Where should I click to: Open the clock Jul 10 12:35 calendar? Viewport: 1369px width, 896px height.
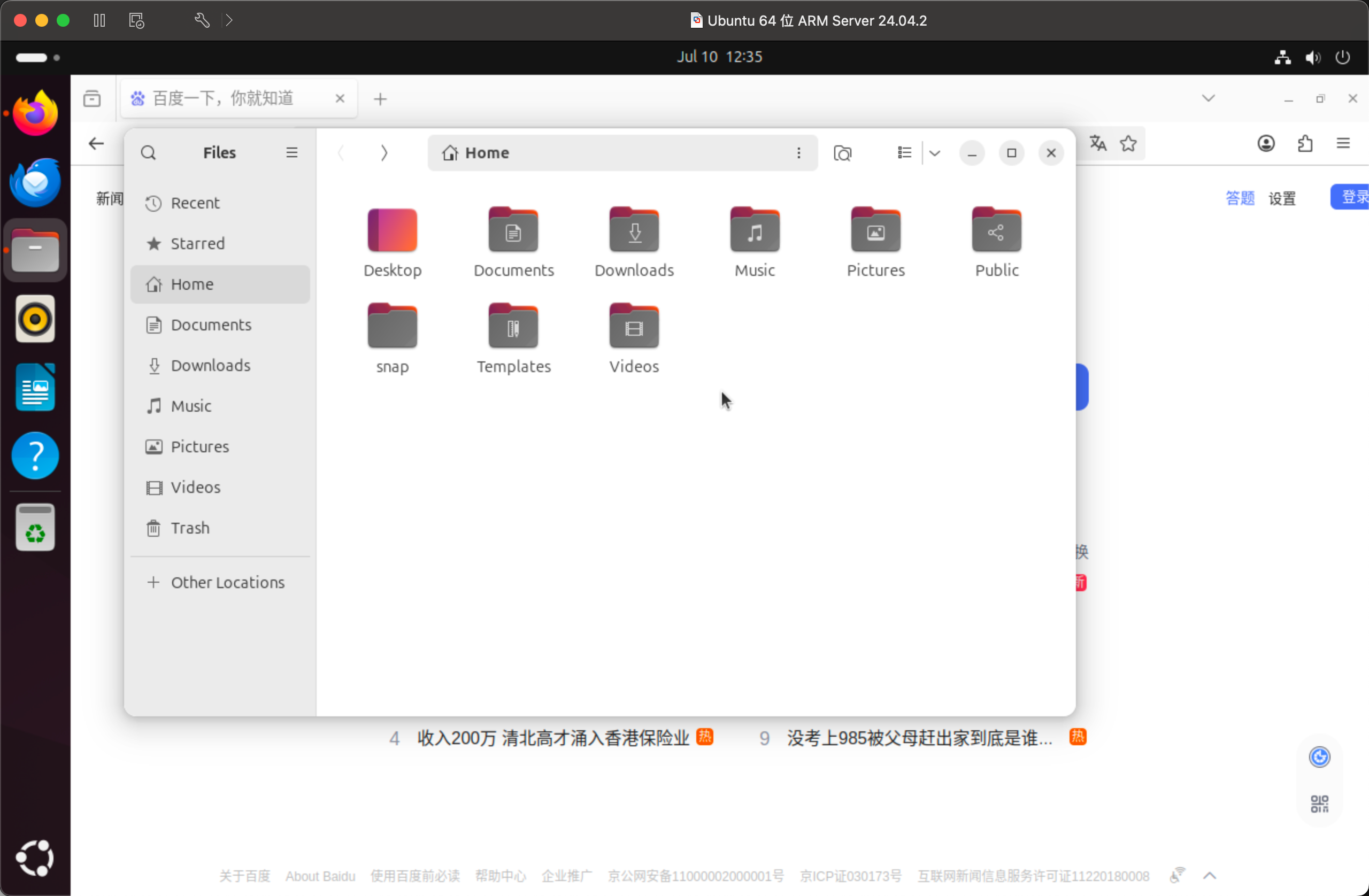tap(719, 57)
